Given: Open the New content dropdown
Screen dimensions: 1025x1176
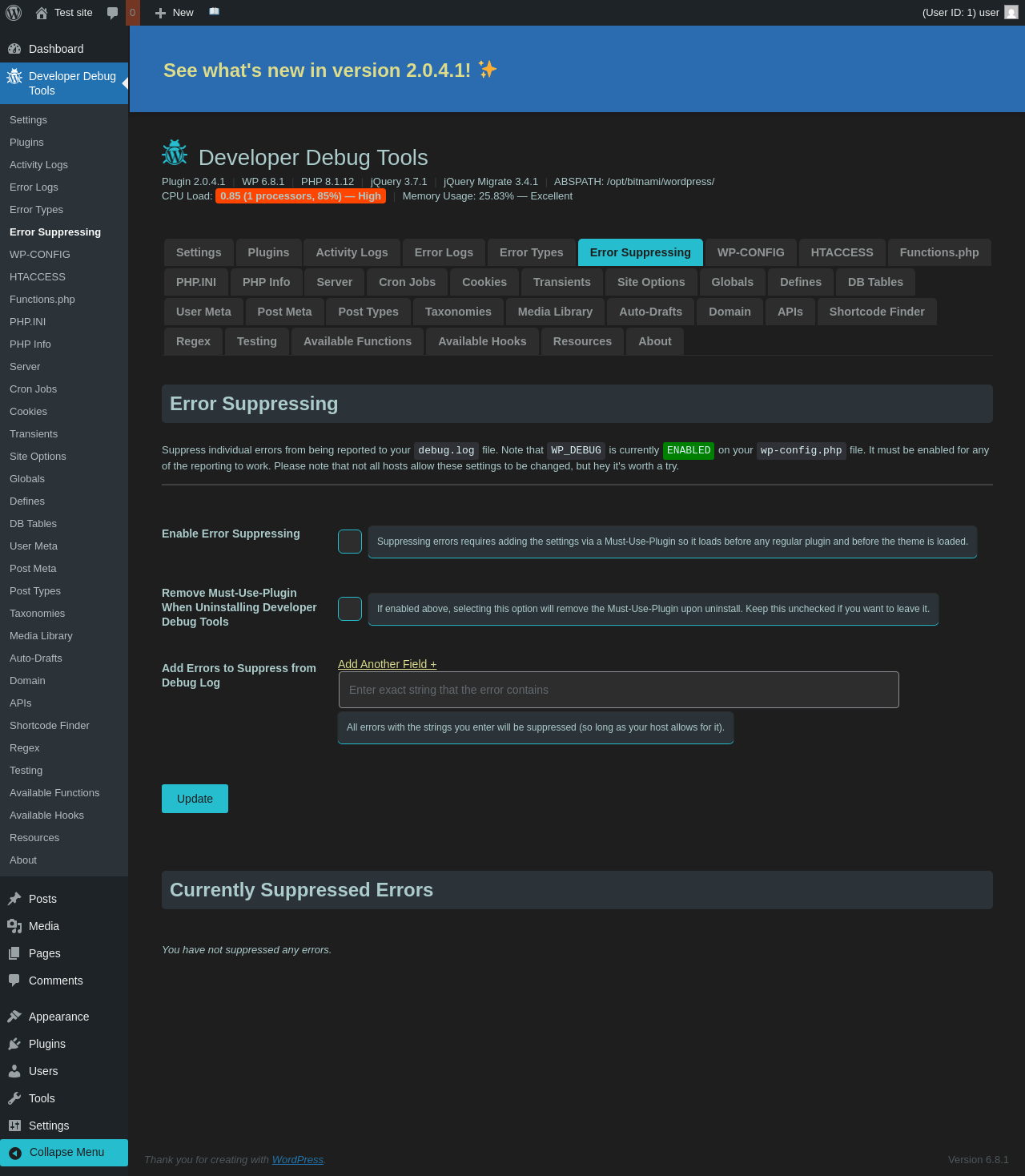Looking at the screenshot, I should click(175, 13).
